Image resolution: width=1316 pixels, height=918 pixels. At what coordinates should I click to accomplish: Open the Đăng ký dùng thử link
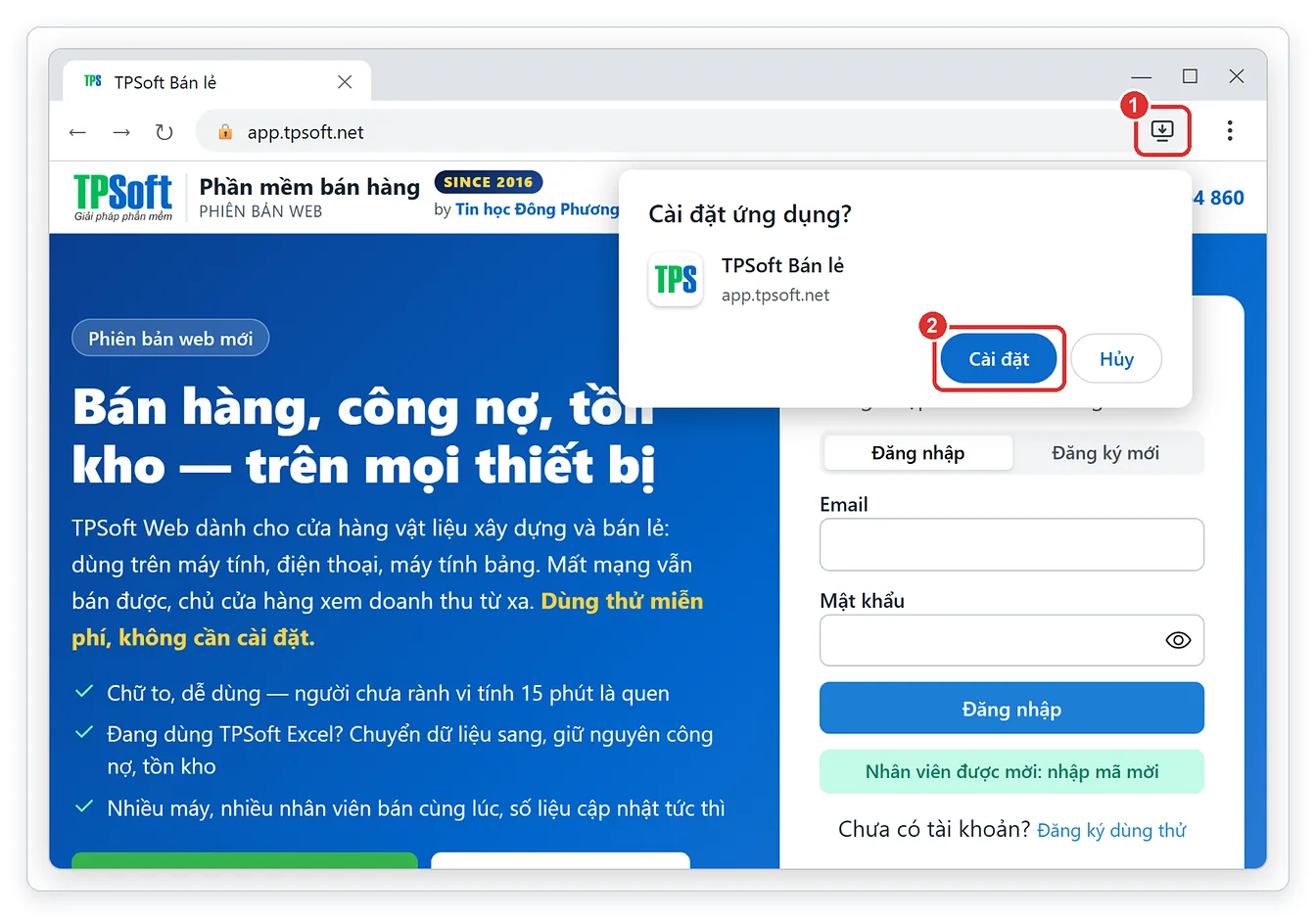click(x=1111, y=830)
